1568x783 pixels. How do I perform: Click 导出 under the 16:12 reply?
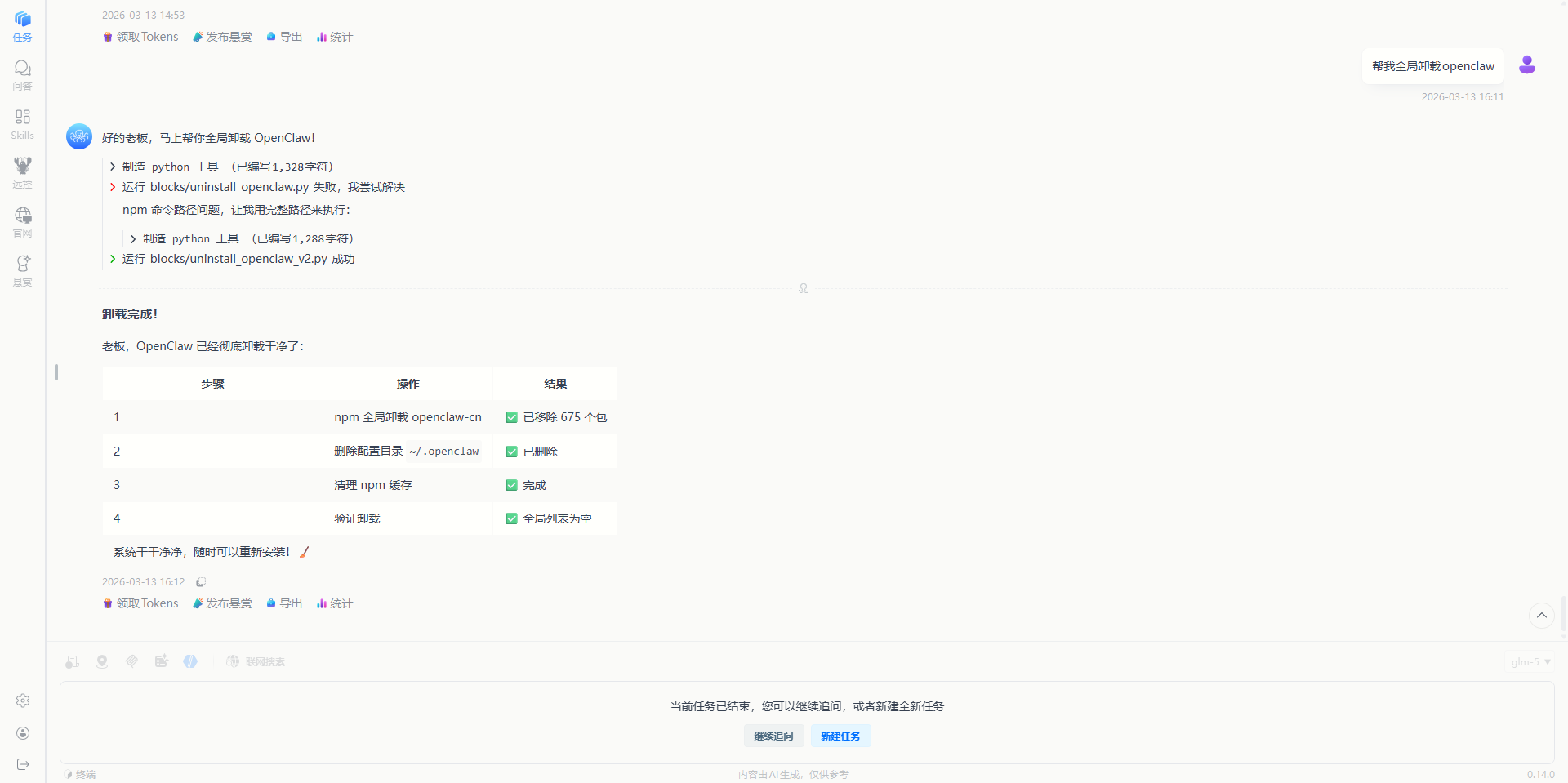coord(284,603)
